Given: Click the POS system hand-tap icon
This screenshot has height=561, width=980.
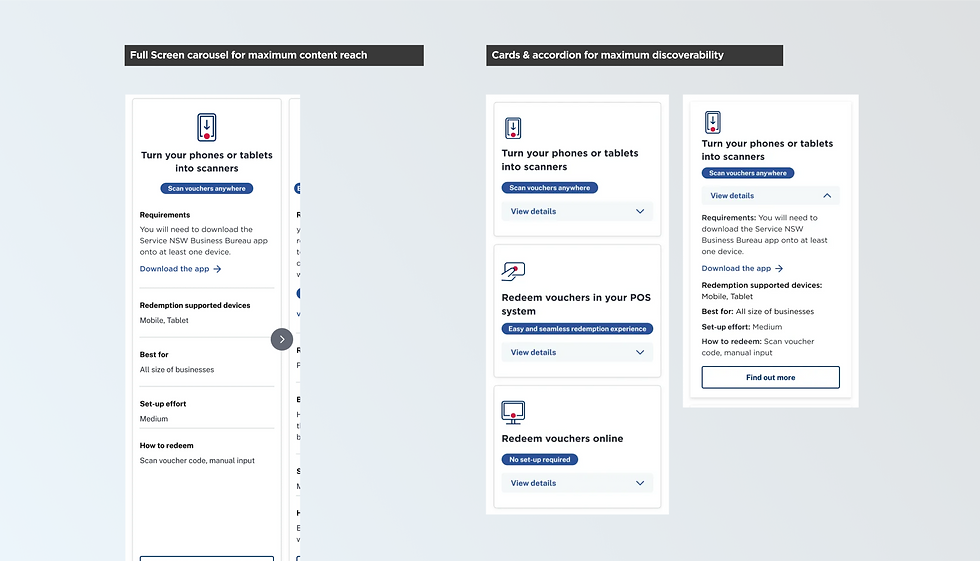Looking at the screenshot, I should [513, 271].
